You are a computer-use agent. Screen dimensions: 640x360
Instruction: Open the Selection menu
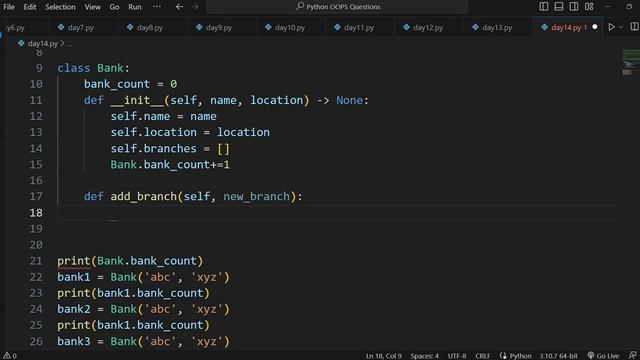pos(60,7)
